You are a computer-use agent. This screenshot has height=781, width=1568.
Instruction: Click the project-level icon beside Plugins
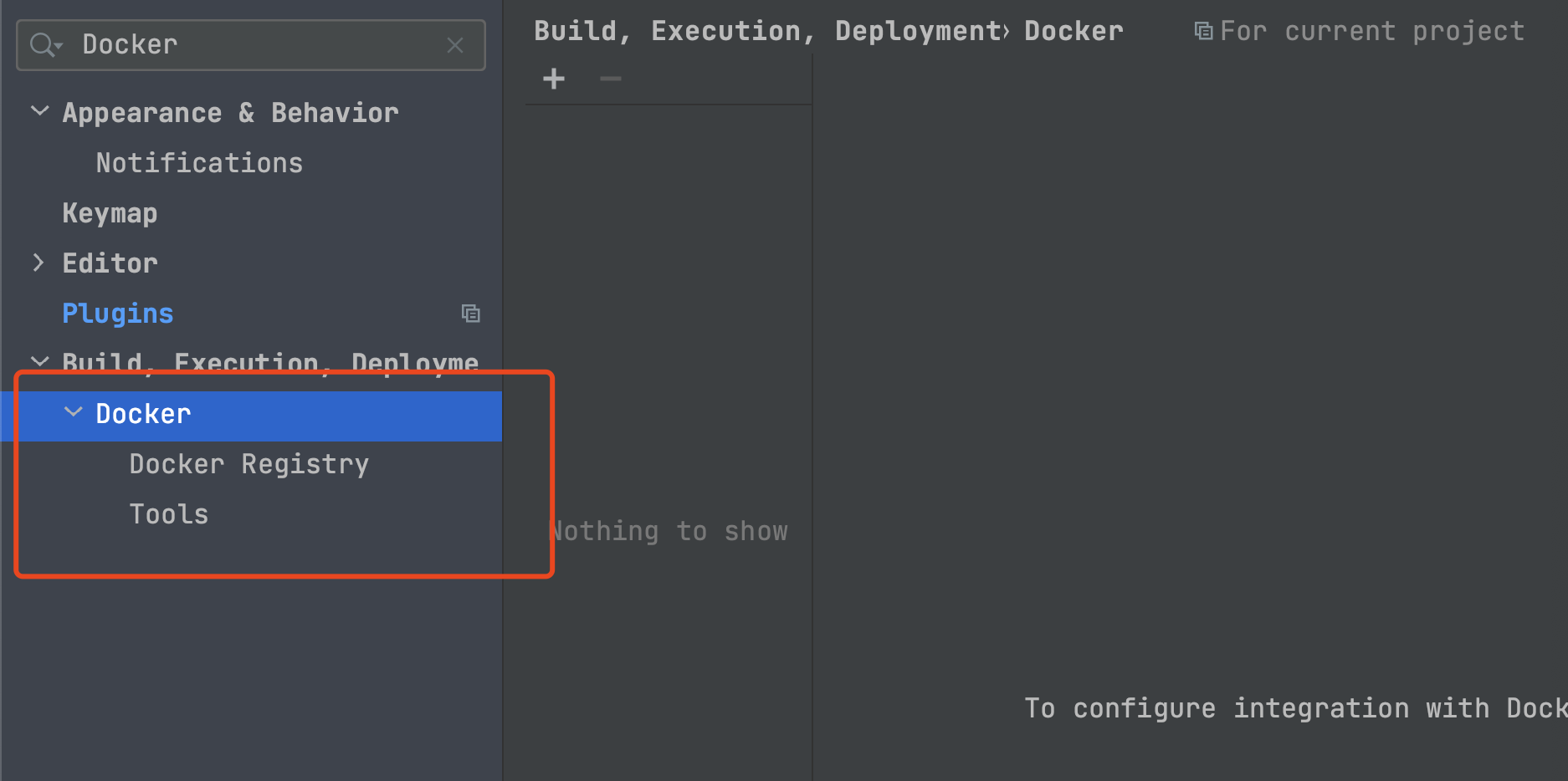point(471,314)
